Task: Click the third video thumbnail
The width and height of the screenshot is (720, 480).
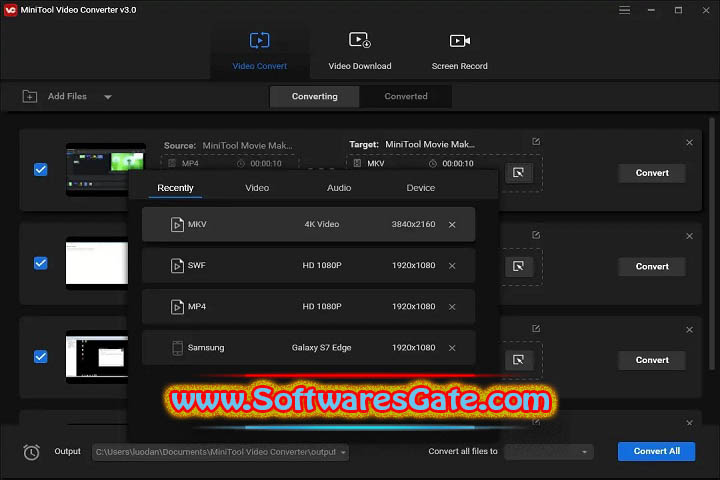Action: coord(97,357)
